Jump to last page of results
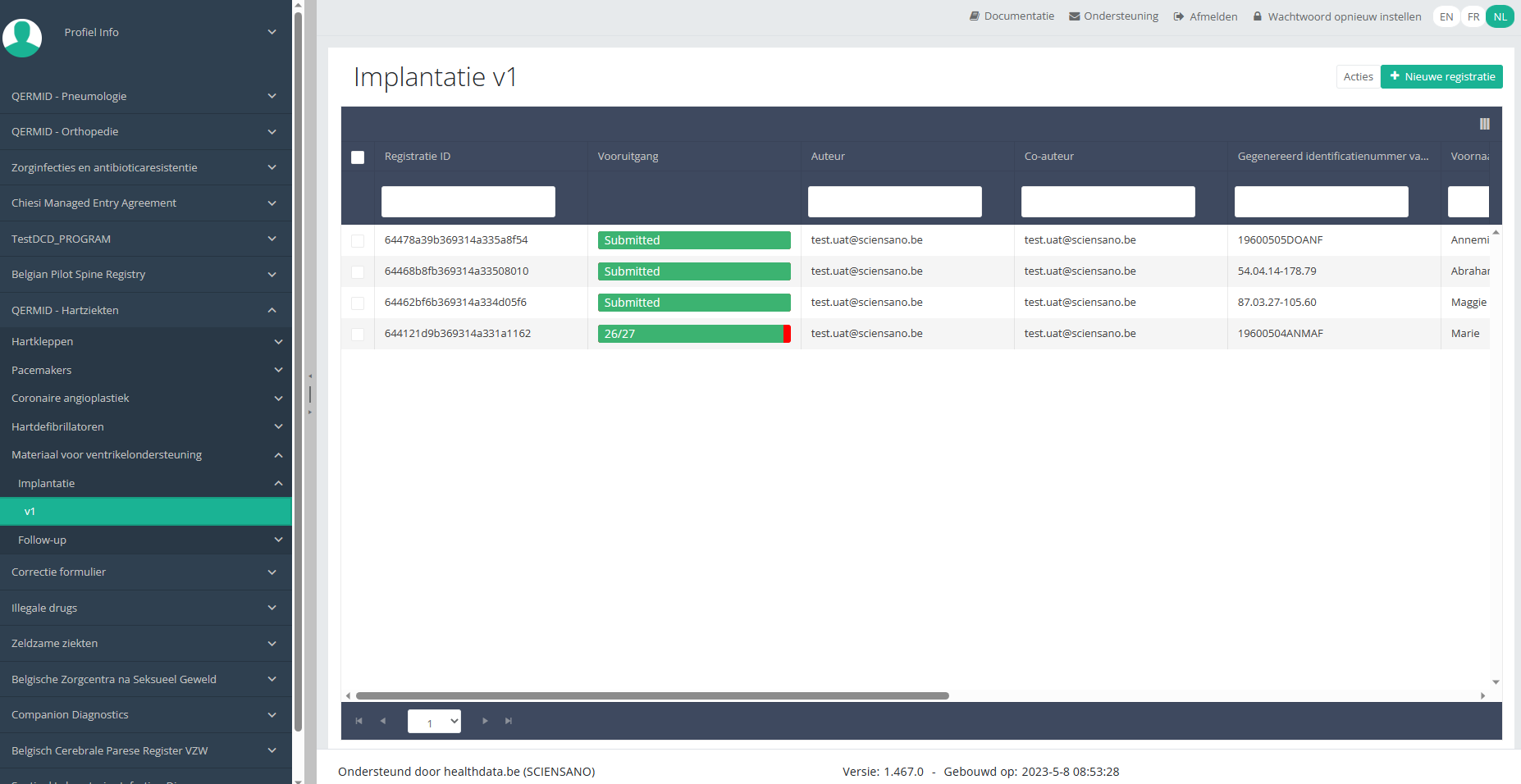Screen dimensions: 1521x784 pos(509,721)
